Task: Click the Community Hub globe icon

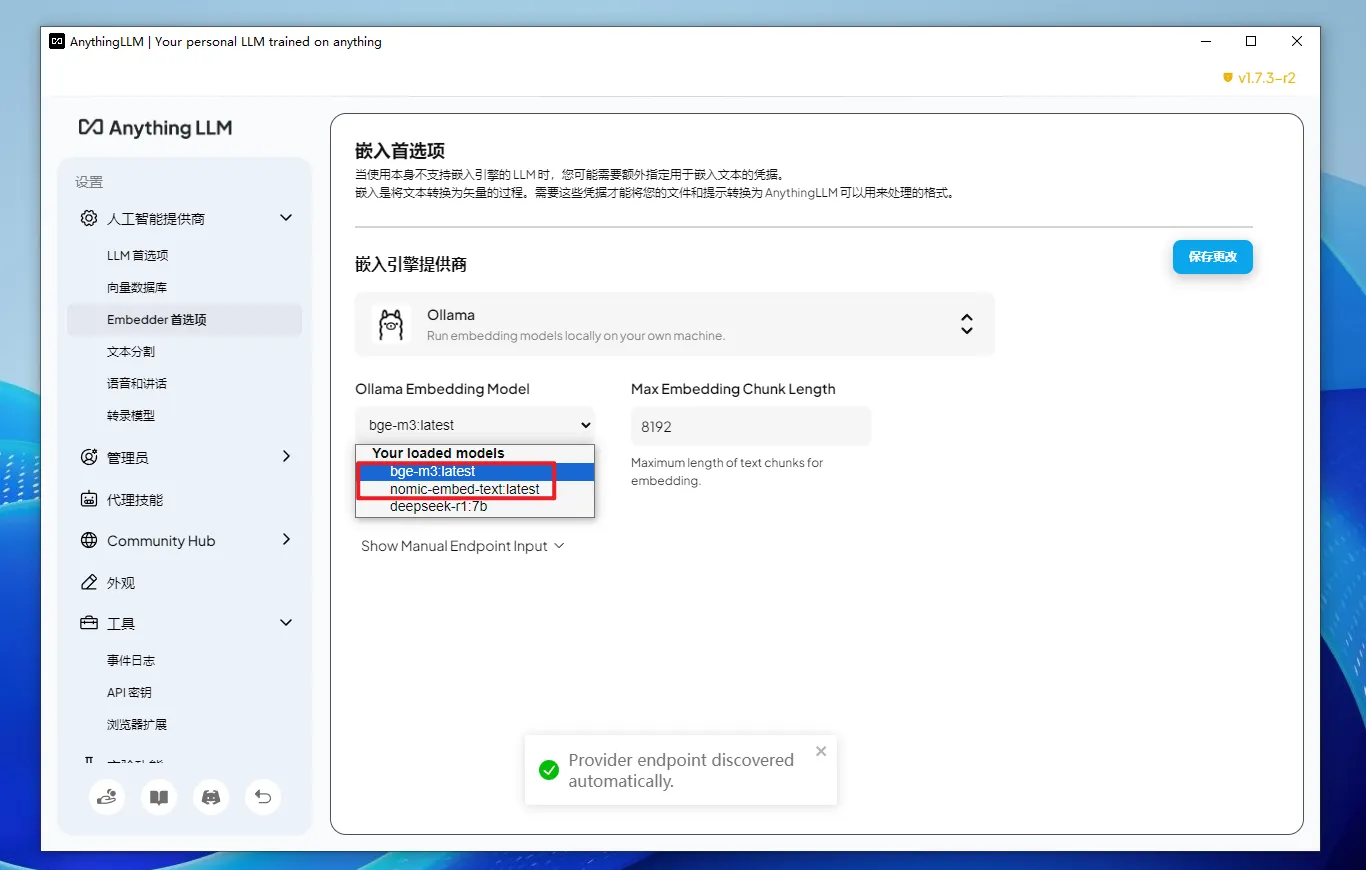Action: coord(89,541)
